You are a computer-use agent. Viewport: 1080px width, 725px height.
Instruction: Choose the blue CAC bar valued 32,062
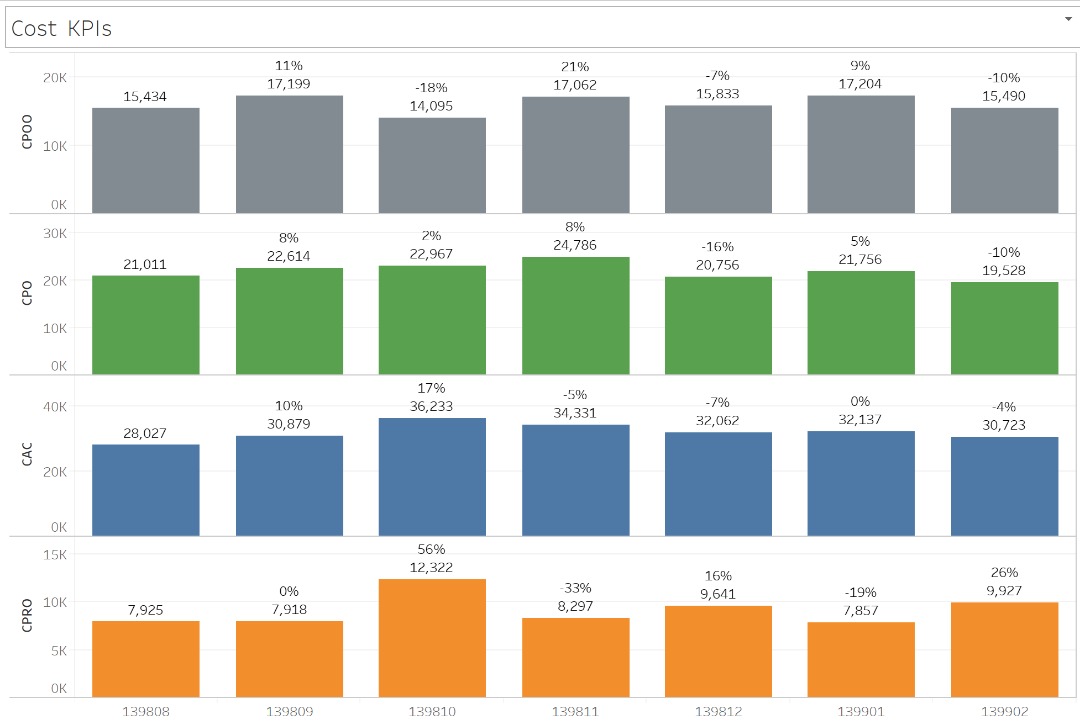tap(718, 483)
